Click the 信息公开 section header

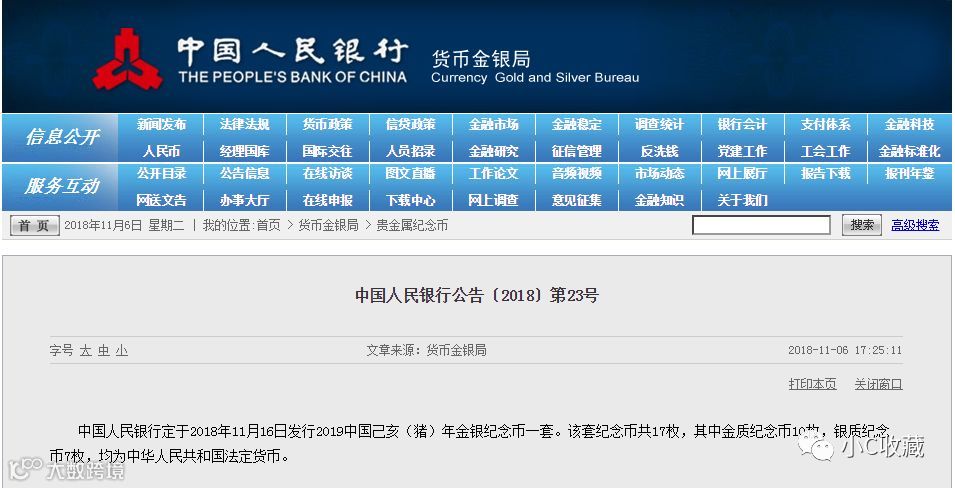[61, 137]
